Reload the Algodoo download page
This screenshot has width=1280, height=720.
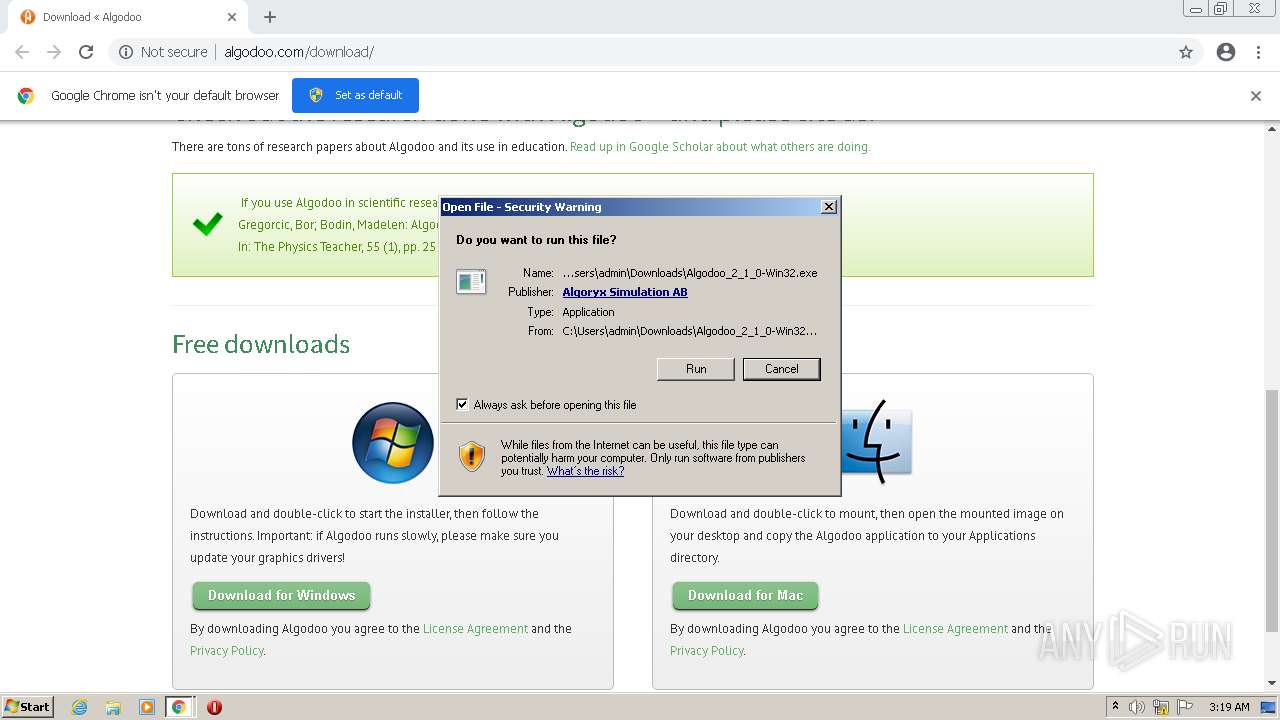86,52
